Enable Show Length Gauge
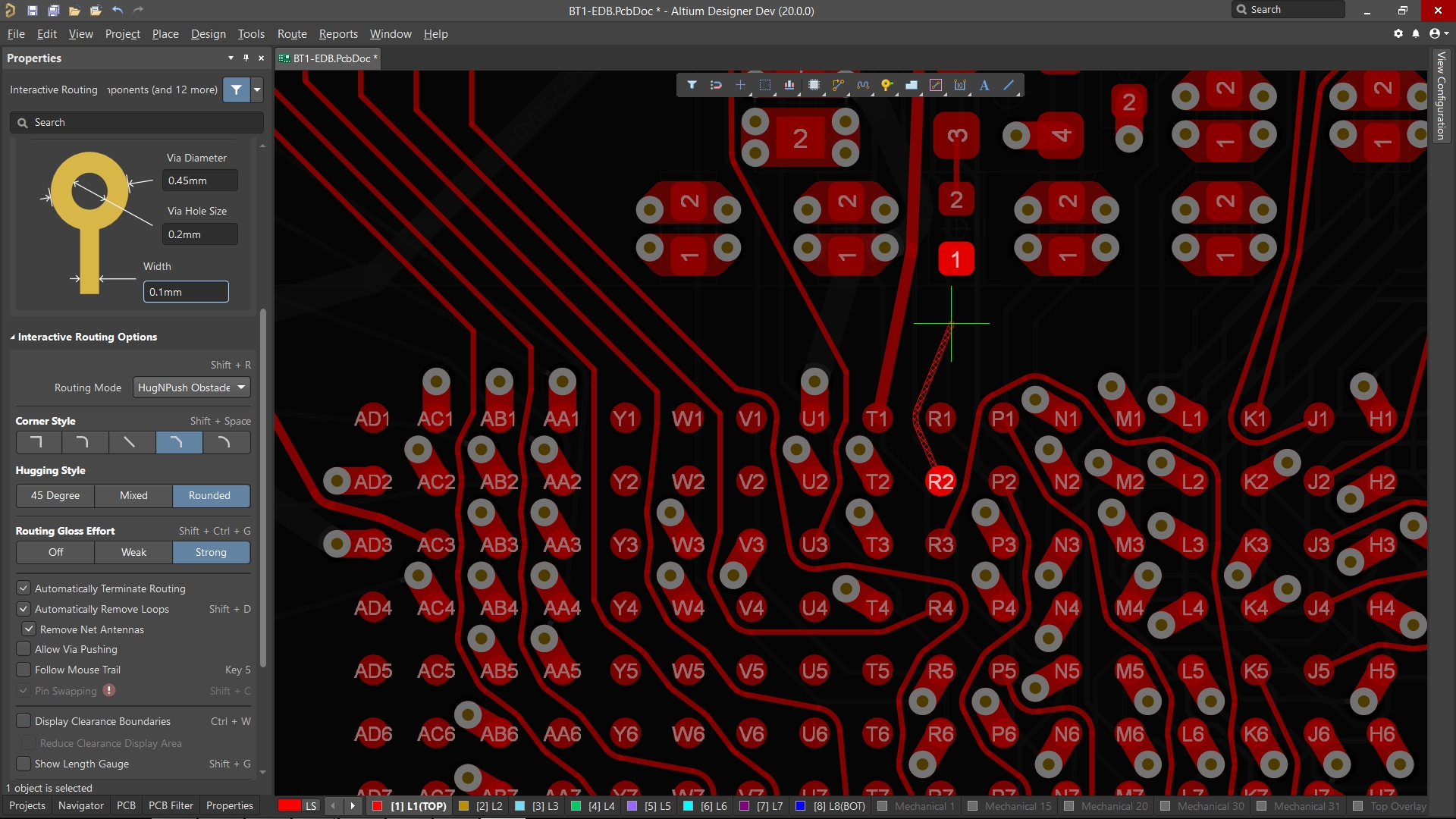1456x819 pixels. click(23, 764)
